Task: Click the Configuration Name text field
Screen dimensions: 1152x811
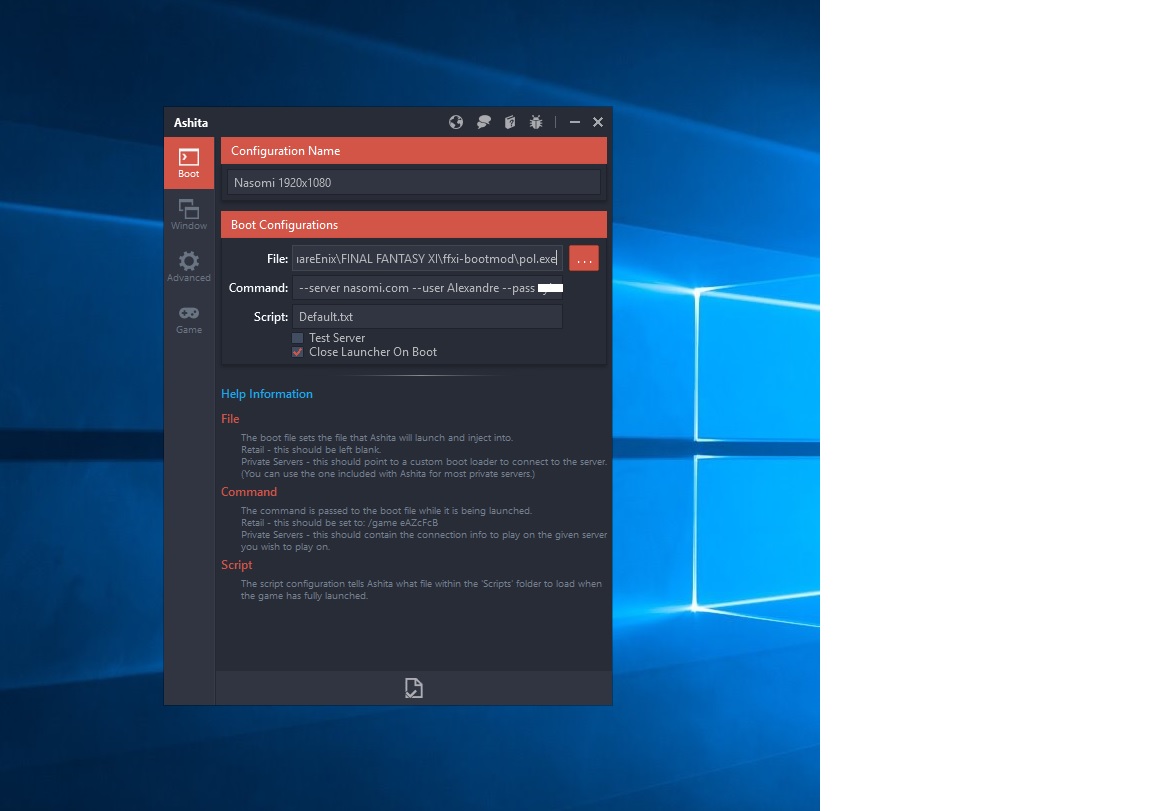Action: [x=414, y=183]
